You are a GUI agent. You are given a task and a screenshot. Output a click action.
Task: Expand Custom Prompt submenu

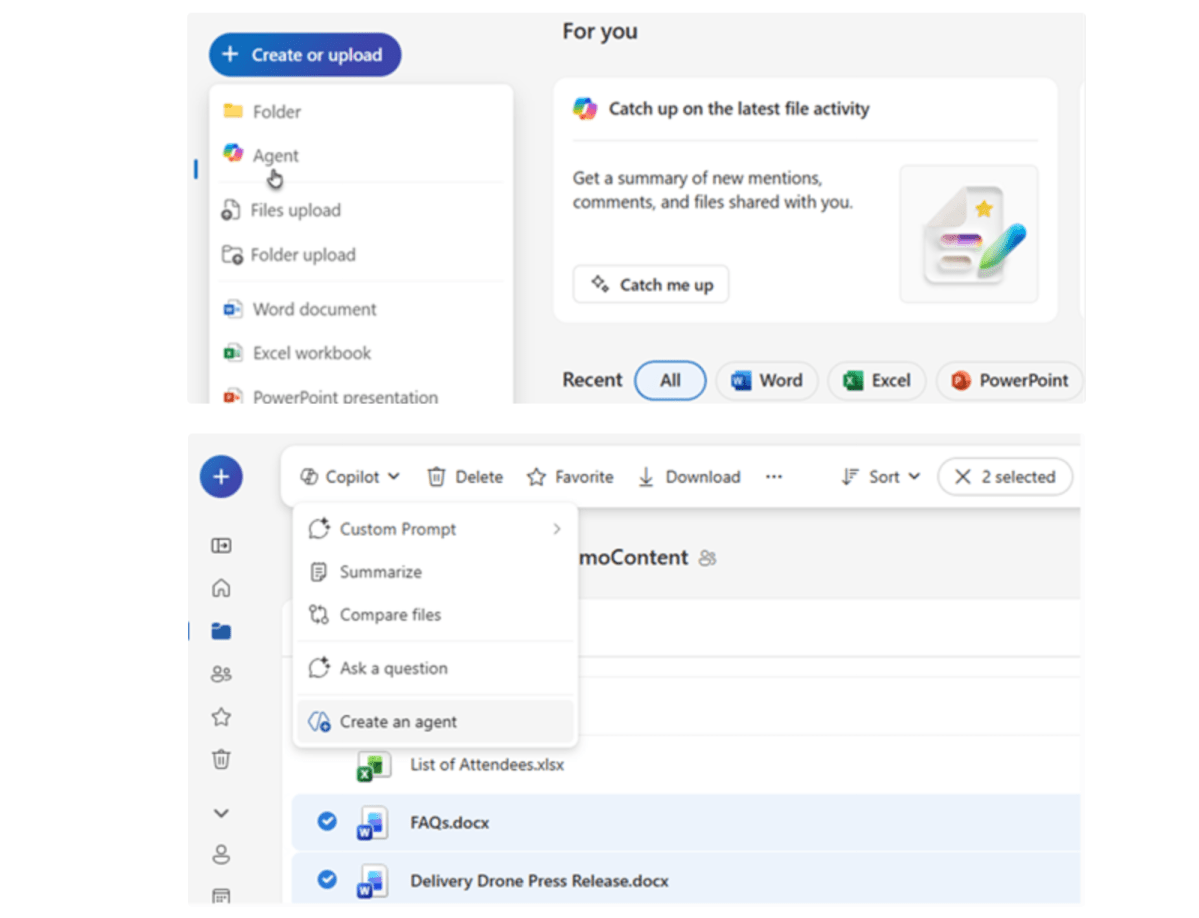point(435,529)
